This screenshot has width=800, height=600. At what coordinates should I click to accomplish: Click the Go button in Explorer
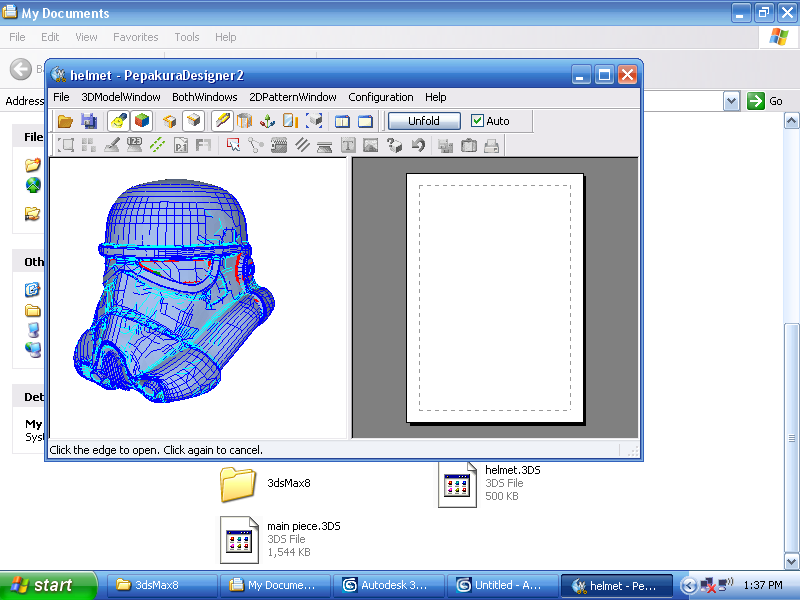tap(765, 101)
